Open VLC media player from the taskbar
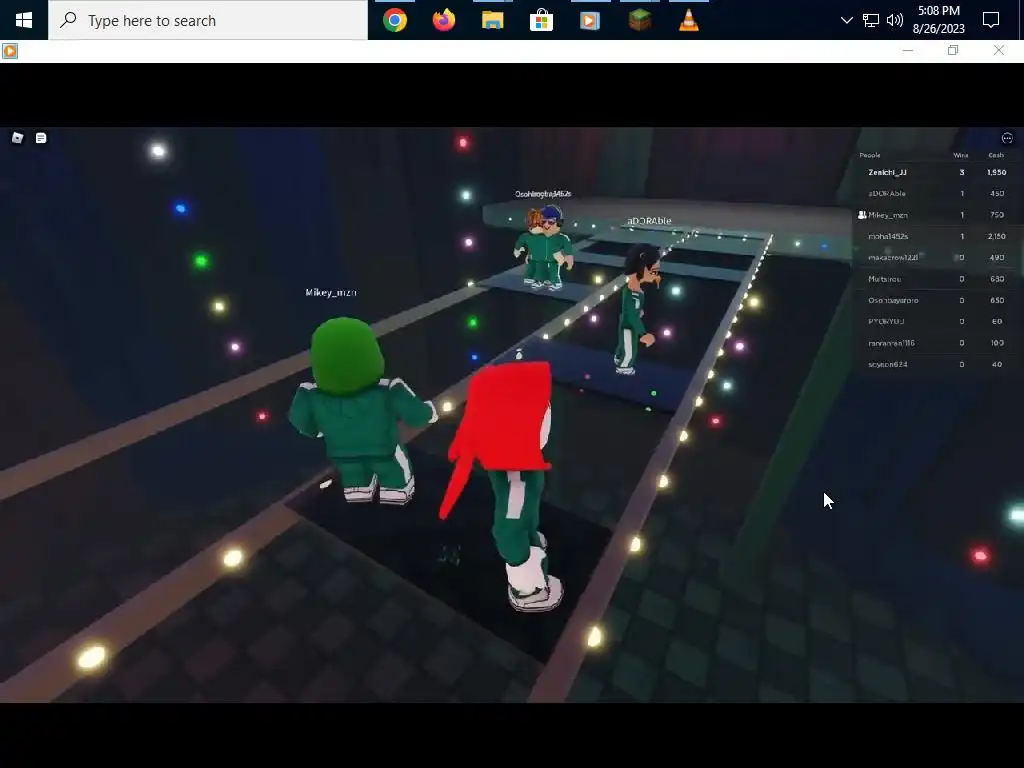Screen dimensions: 1024x768 click(x=688, y=20)
